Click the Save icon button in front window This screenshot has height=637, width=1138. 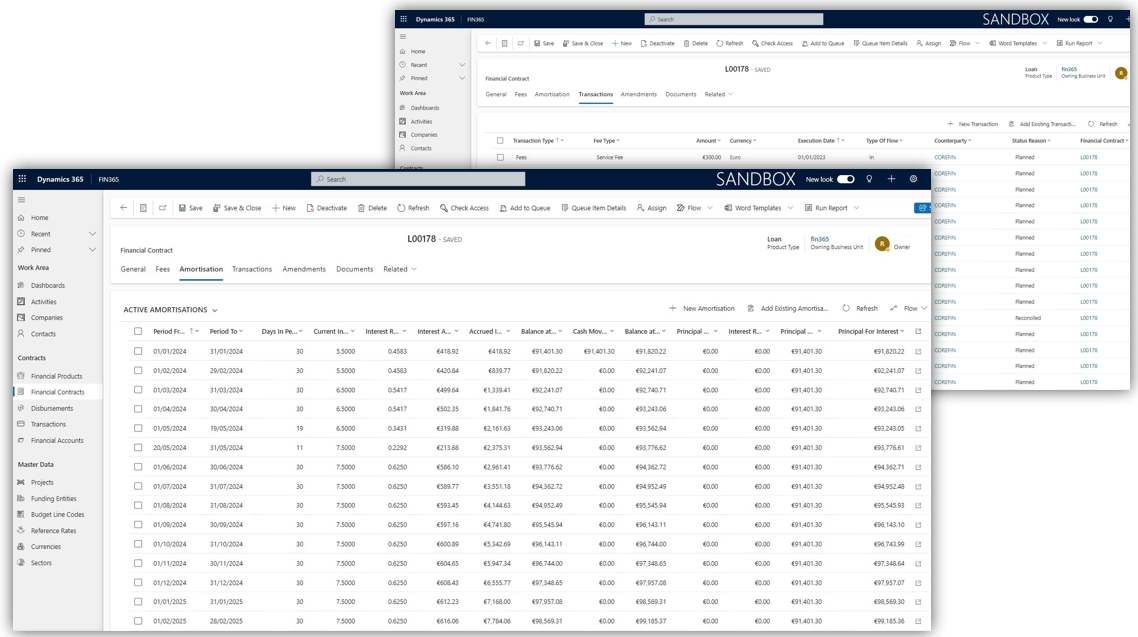191,208
